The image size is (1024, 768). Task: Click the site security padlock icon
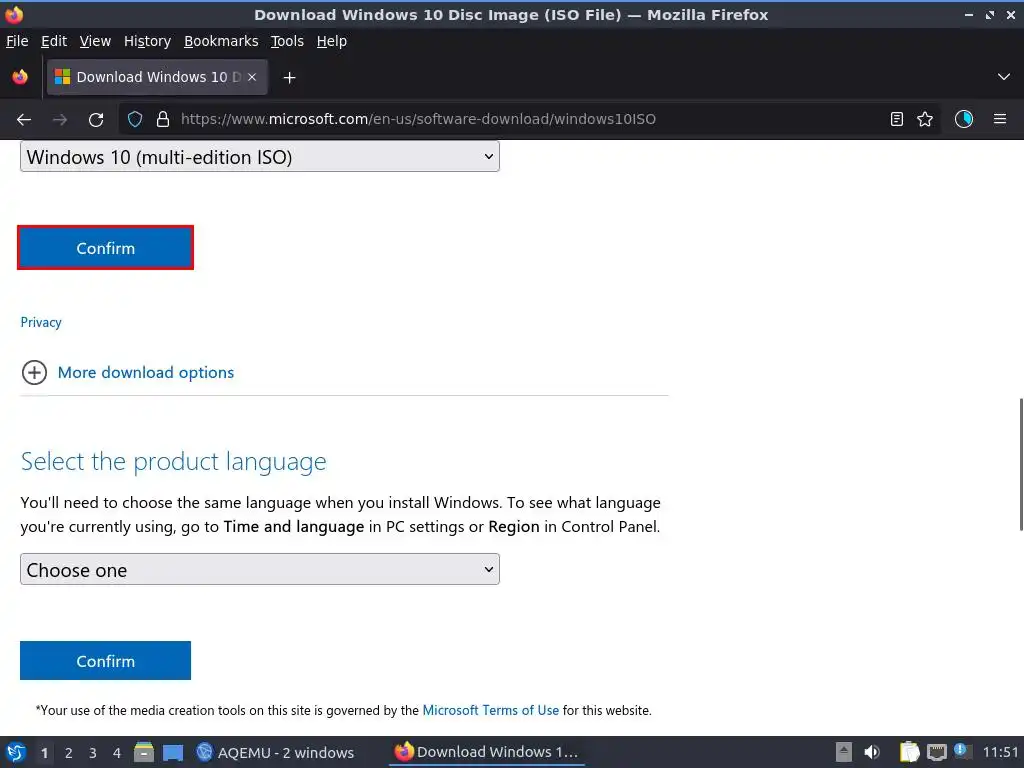163,119
